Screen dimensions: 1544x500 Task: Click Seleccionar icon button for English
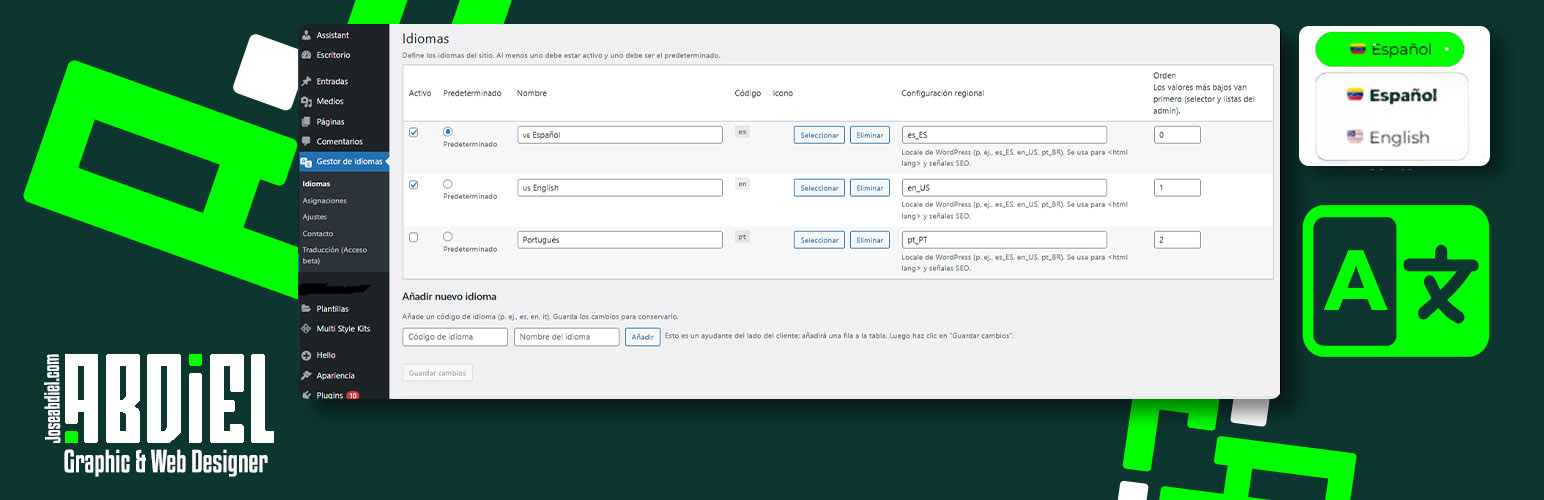[x=819, y=188]
